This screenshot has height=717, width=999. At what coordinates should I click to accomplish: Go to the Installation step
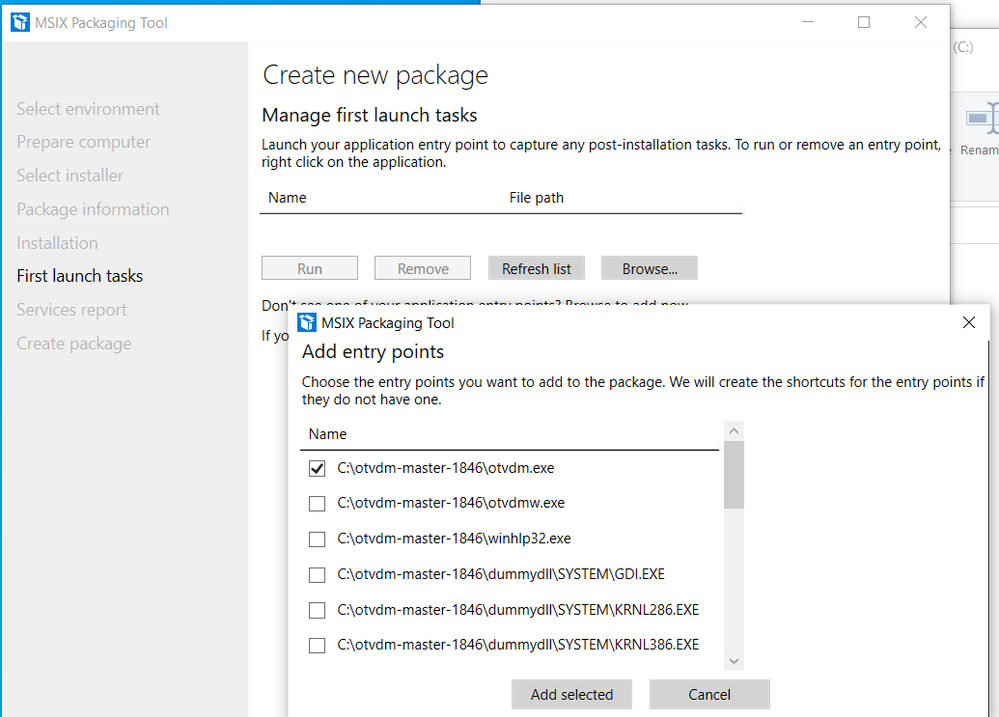57,243
